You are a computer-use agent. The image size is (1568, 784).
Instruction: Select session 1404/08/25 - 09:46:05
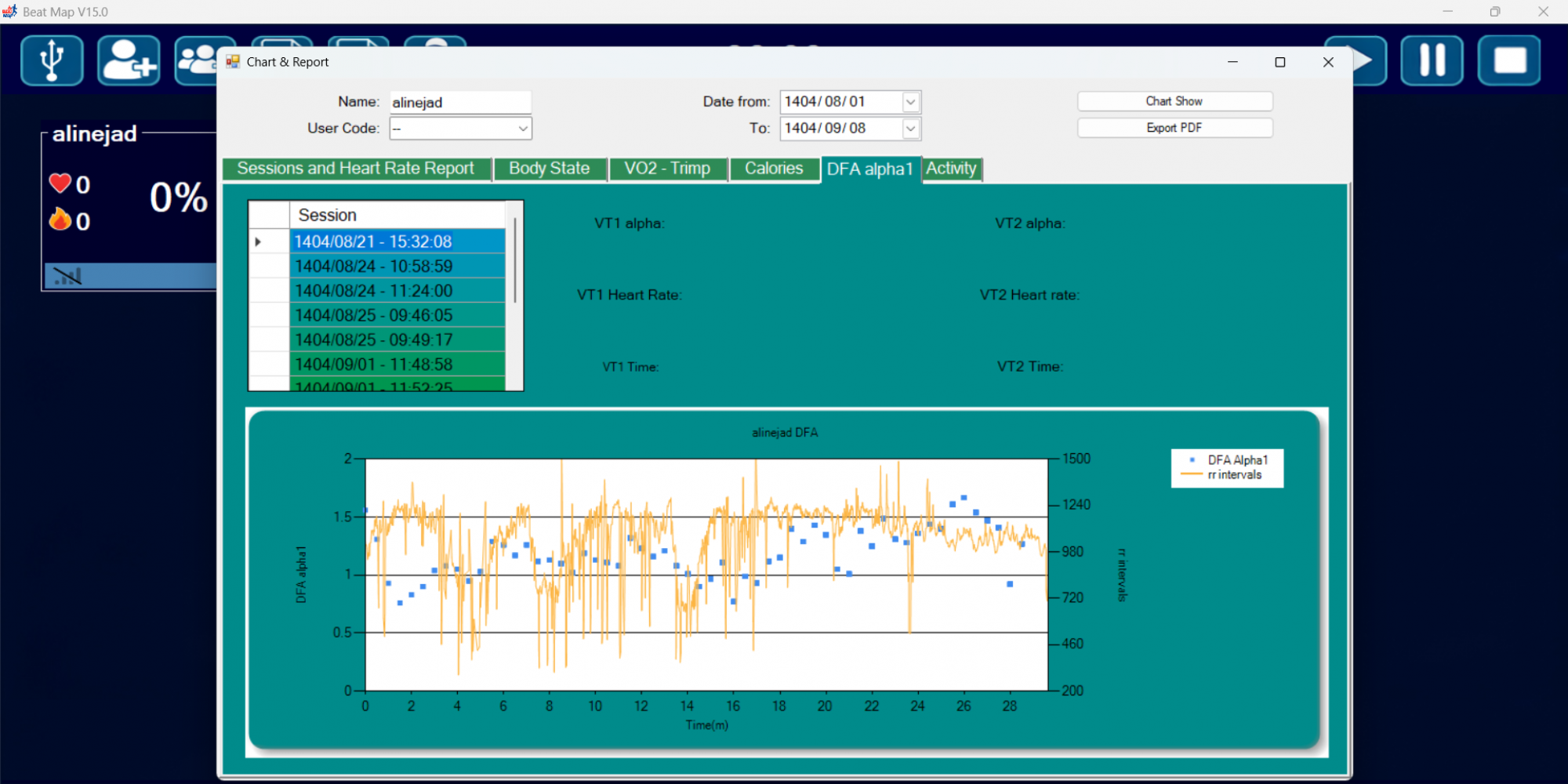374,315
